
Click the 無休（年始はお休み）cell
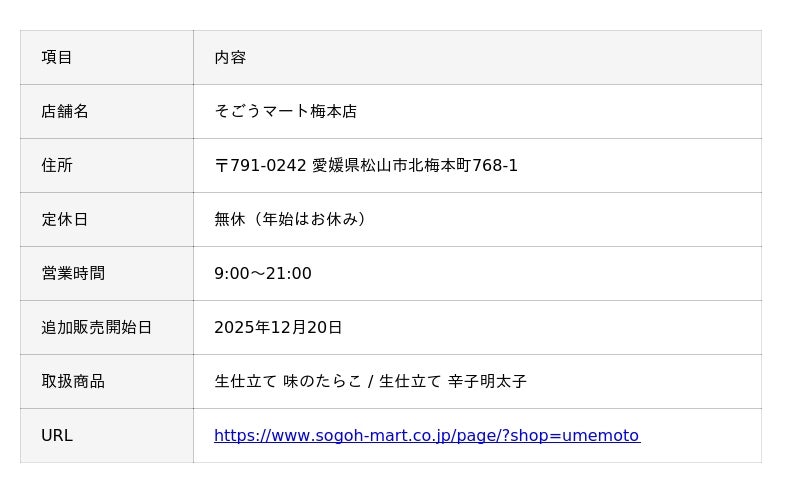pos(291,220)
